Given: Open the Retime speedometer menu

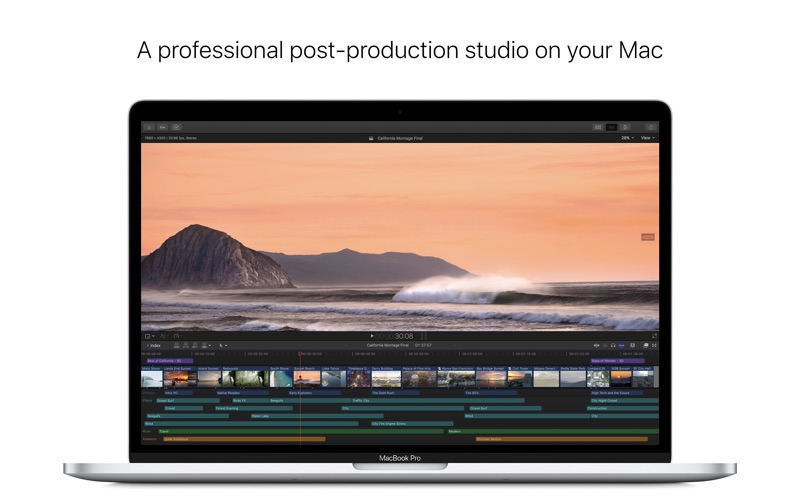Looking at the screenshot, I should 177,336.
